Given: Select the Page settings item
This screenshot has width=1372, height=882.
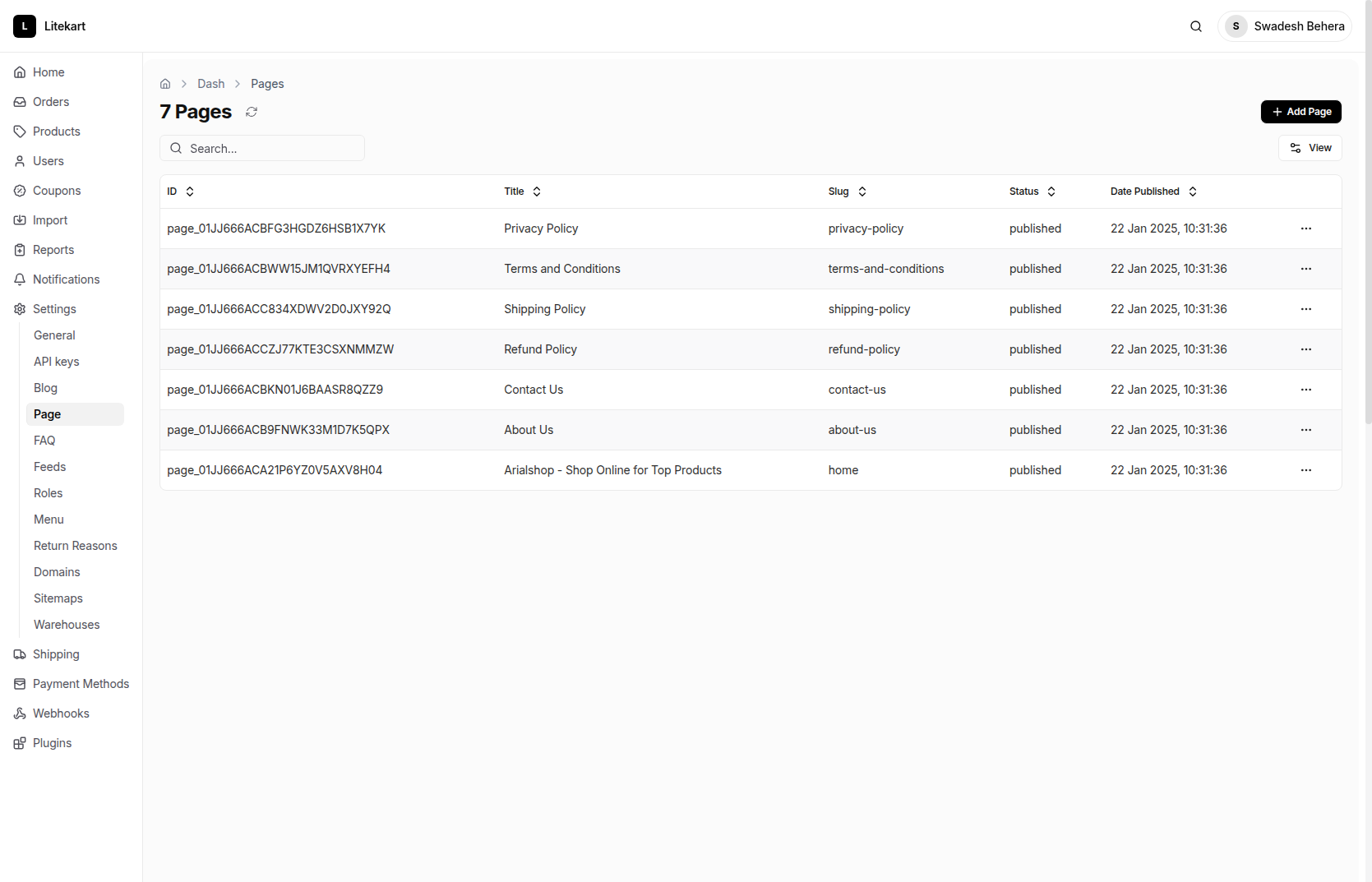Looking at the screenshot, I should [x=75, y=414].
